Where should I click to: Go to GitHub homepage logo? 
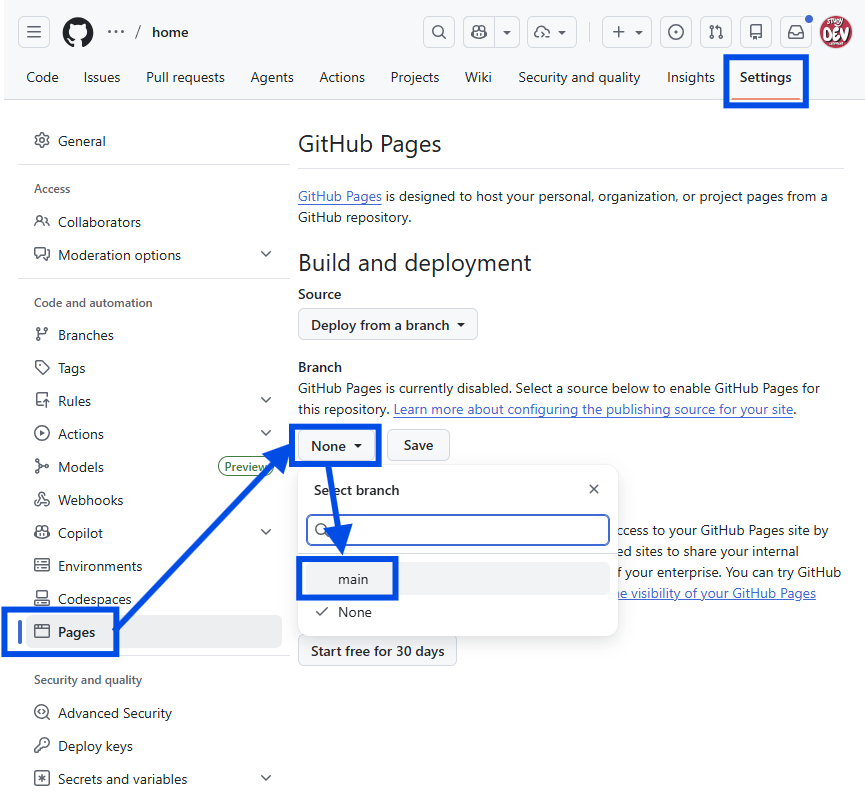(x=78, y=32)
